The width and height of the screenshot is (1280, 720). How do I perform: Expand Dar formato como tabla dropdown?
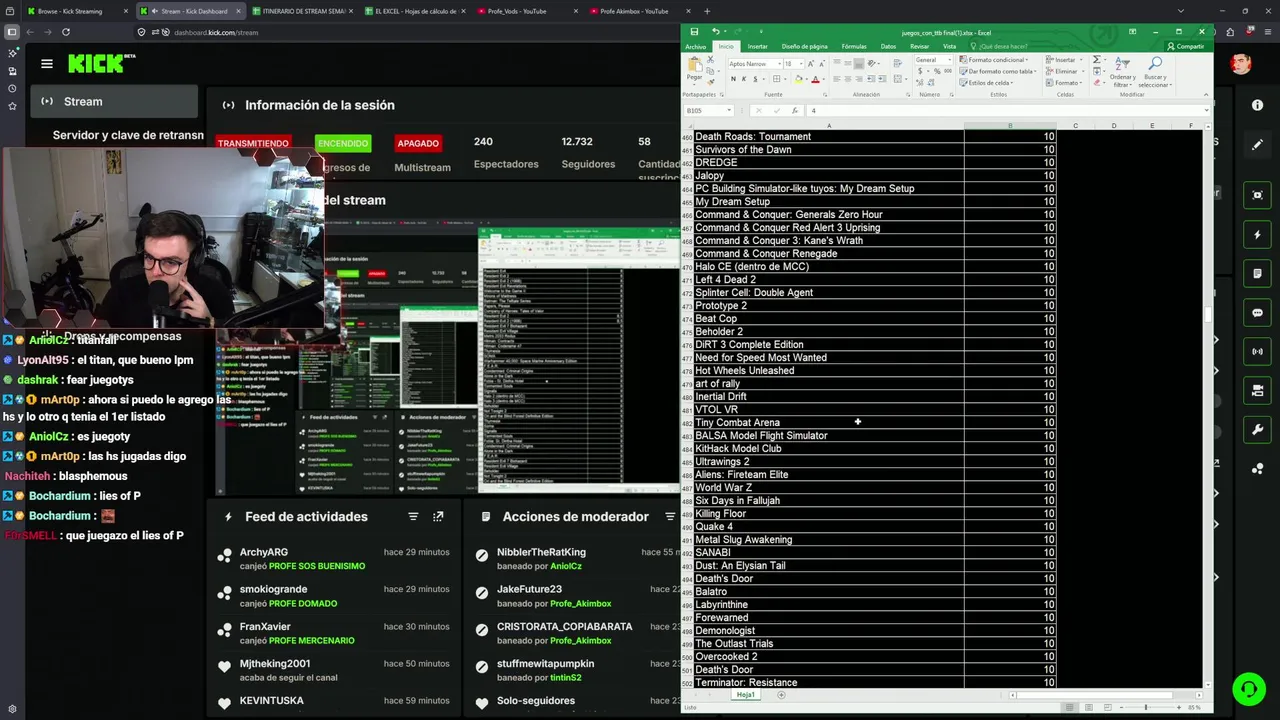tap(998, 71)
